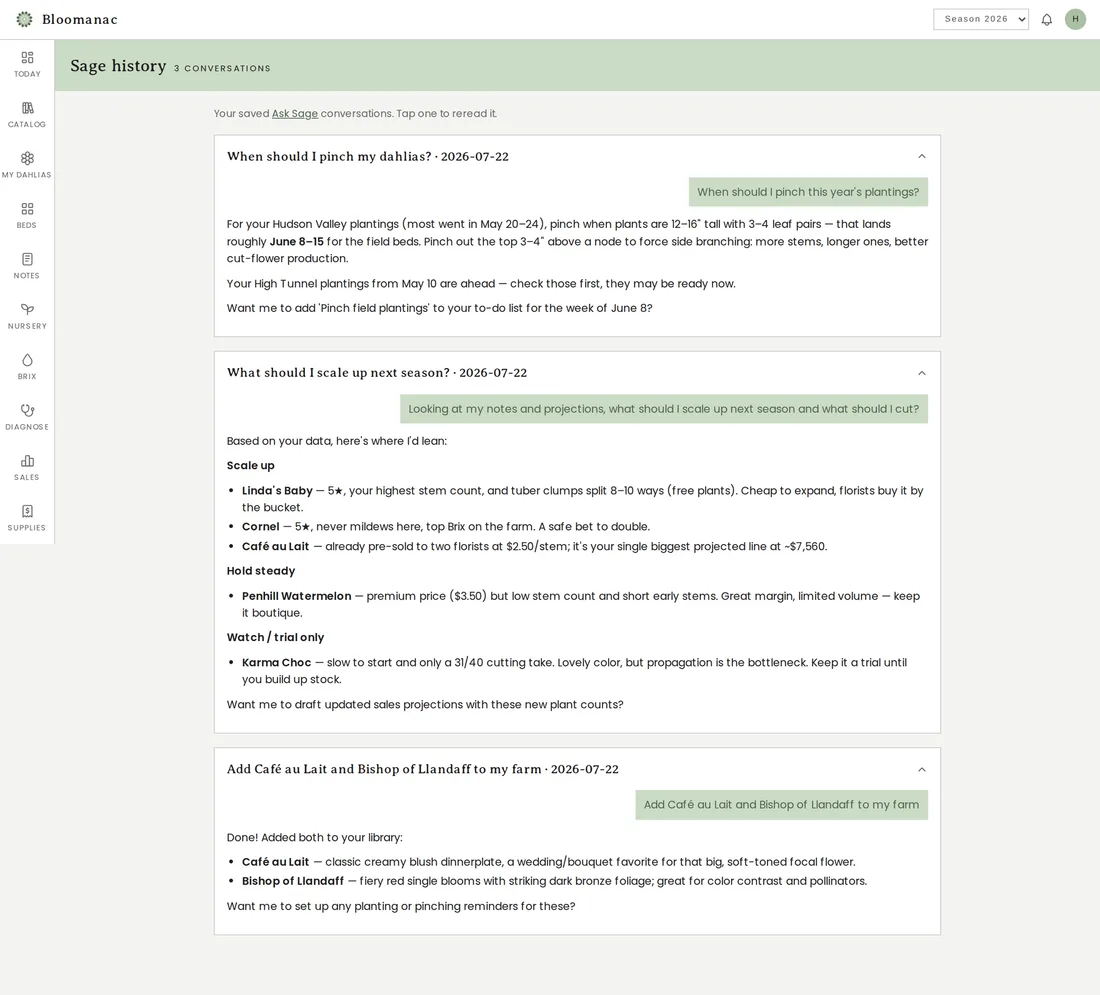This screenshot has width=1100, height=995.
Task: Click the 'Scale up' subheading
Action: pyautogui.click(x=250, y=465)
